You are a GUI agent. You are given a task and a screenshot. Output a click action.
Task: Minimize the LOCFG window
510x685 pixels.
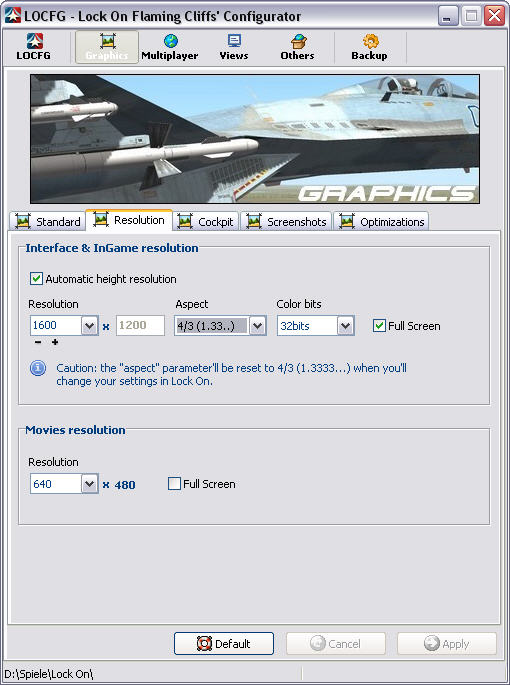[448, 16]
